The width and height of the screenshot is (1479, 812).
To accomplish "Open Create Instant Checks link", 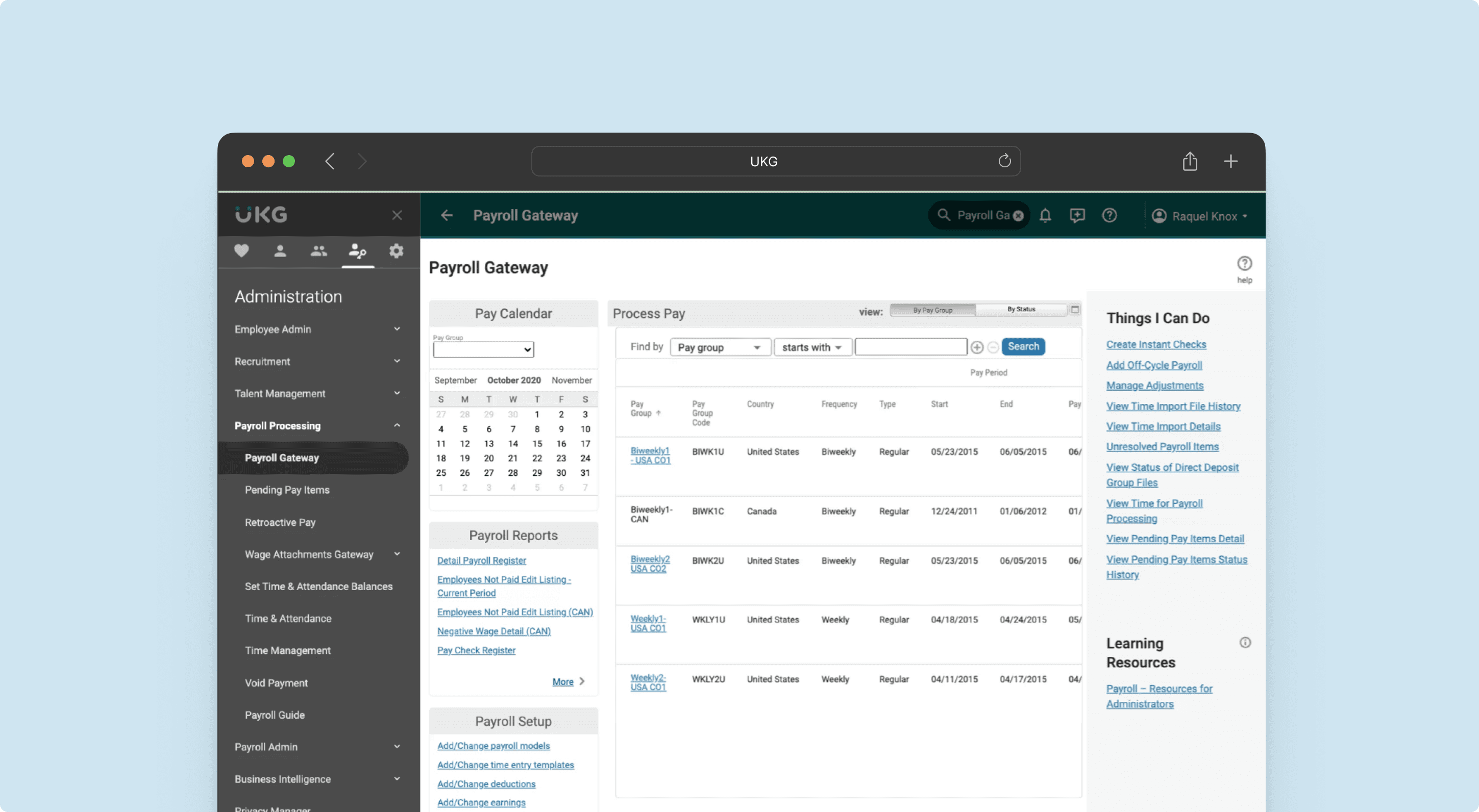I will coord(1156,344).
